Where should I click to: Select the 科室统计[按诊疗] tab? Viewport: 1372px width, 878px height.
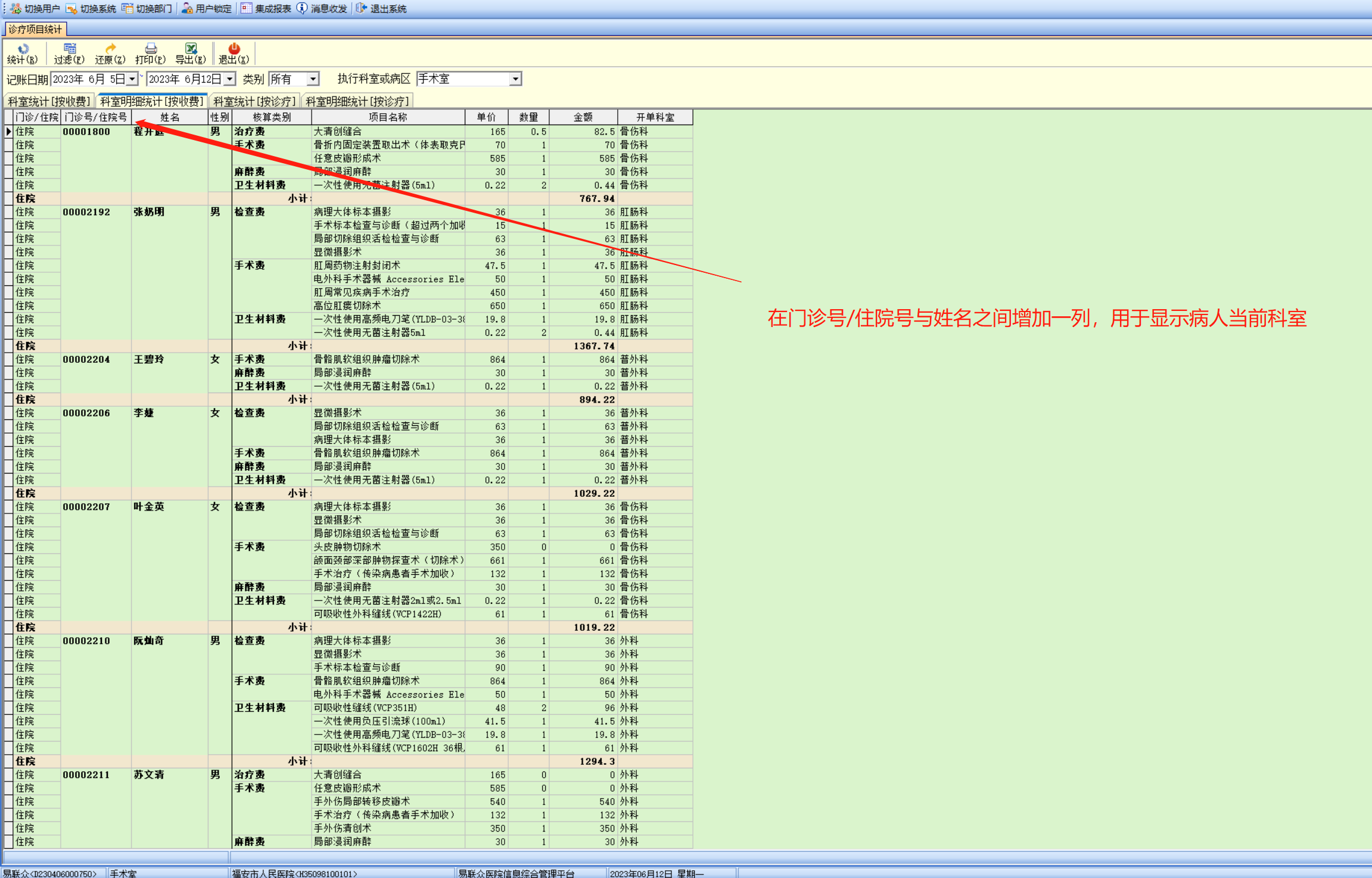[x=254, y=101]
